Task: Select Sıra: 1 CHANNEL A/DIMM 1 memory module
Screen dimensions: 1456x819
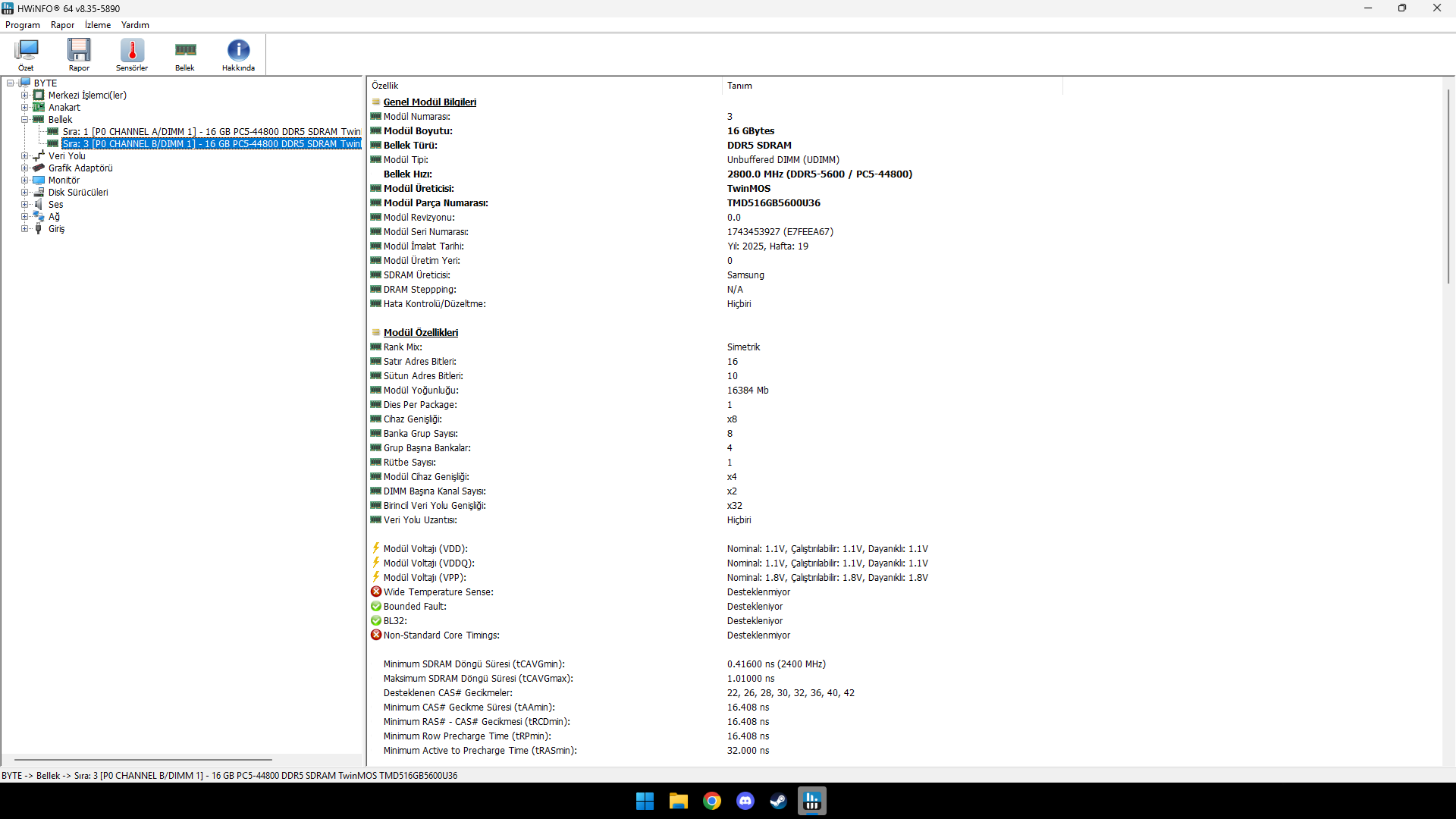Action: point(212,132)
